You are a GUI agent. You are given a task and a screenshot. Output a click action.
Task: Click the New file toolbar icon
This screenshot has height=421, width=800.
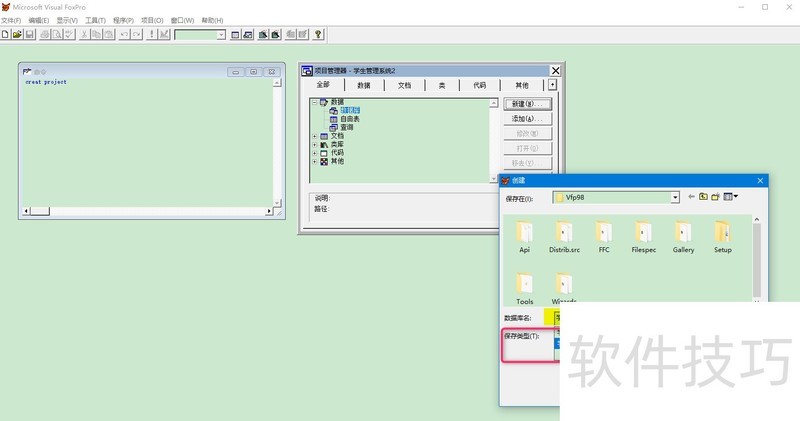pyautogui.click(x=5, y=34)
